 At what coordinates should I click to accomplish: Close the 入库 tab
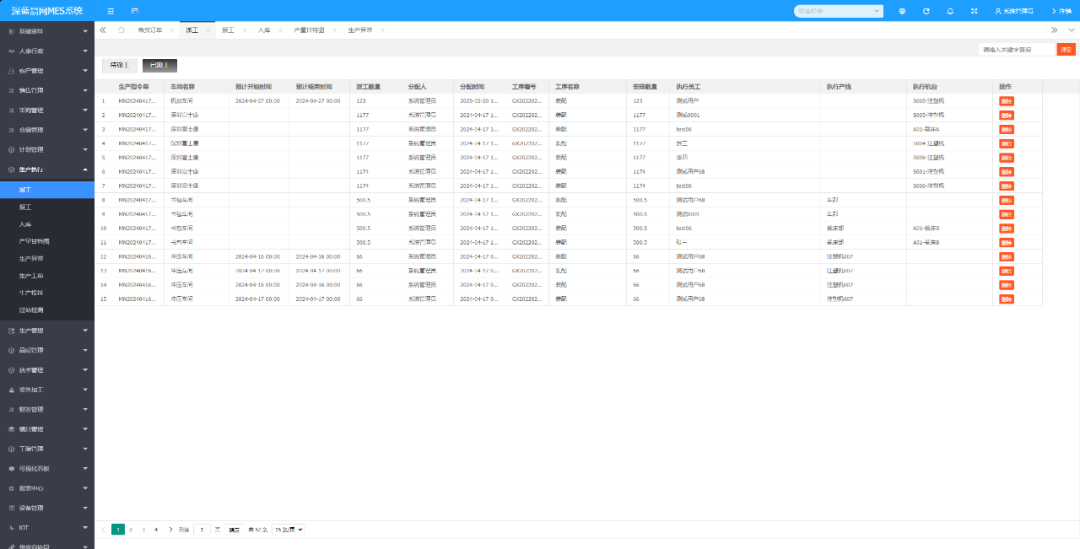click(280, 30)
